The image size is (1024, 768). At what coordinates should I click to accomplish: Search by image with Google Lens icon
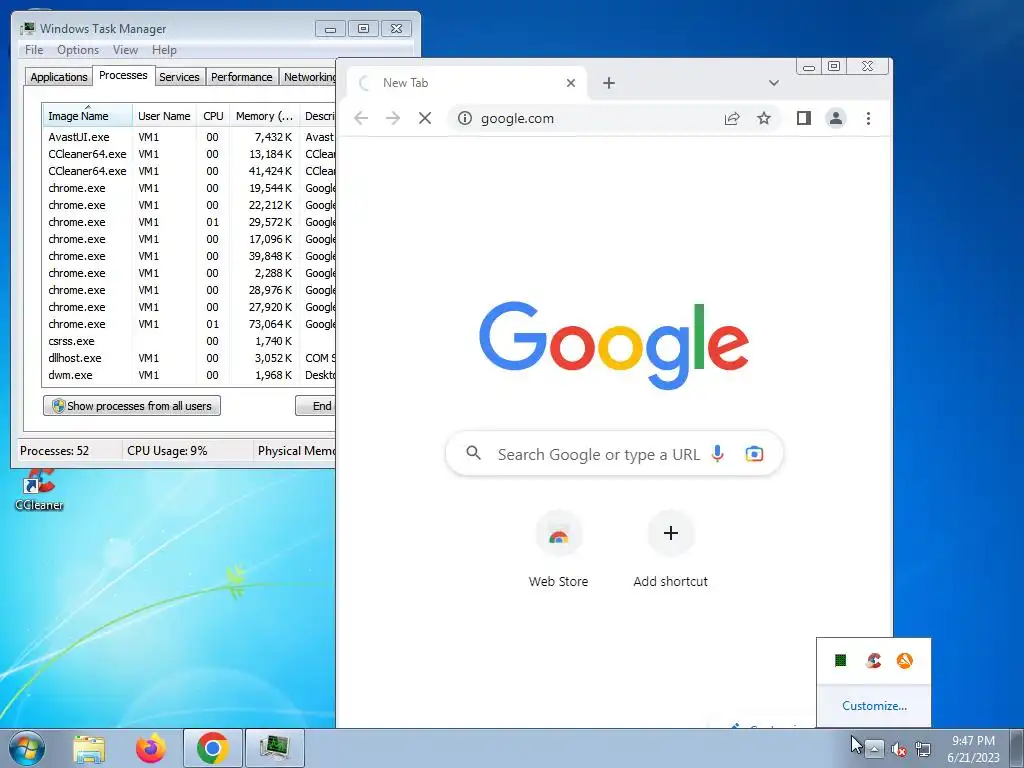pos(754,453)
